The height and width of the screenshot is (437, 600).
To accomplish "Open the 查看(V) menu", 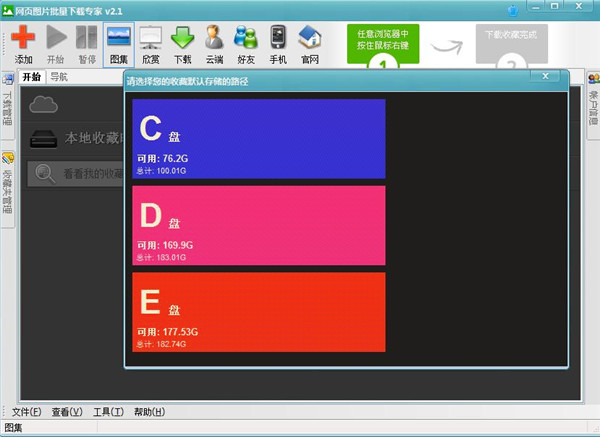I will coord(67,412).
